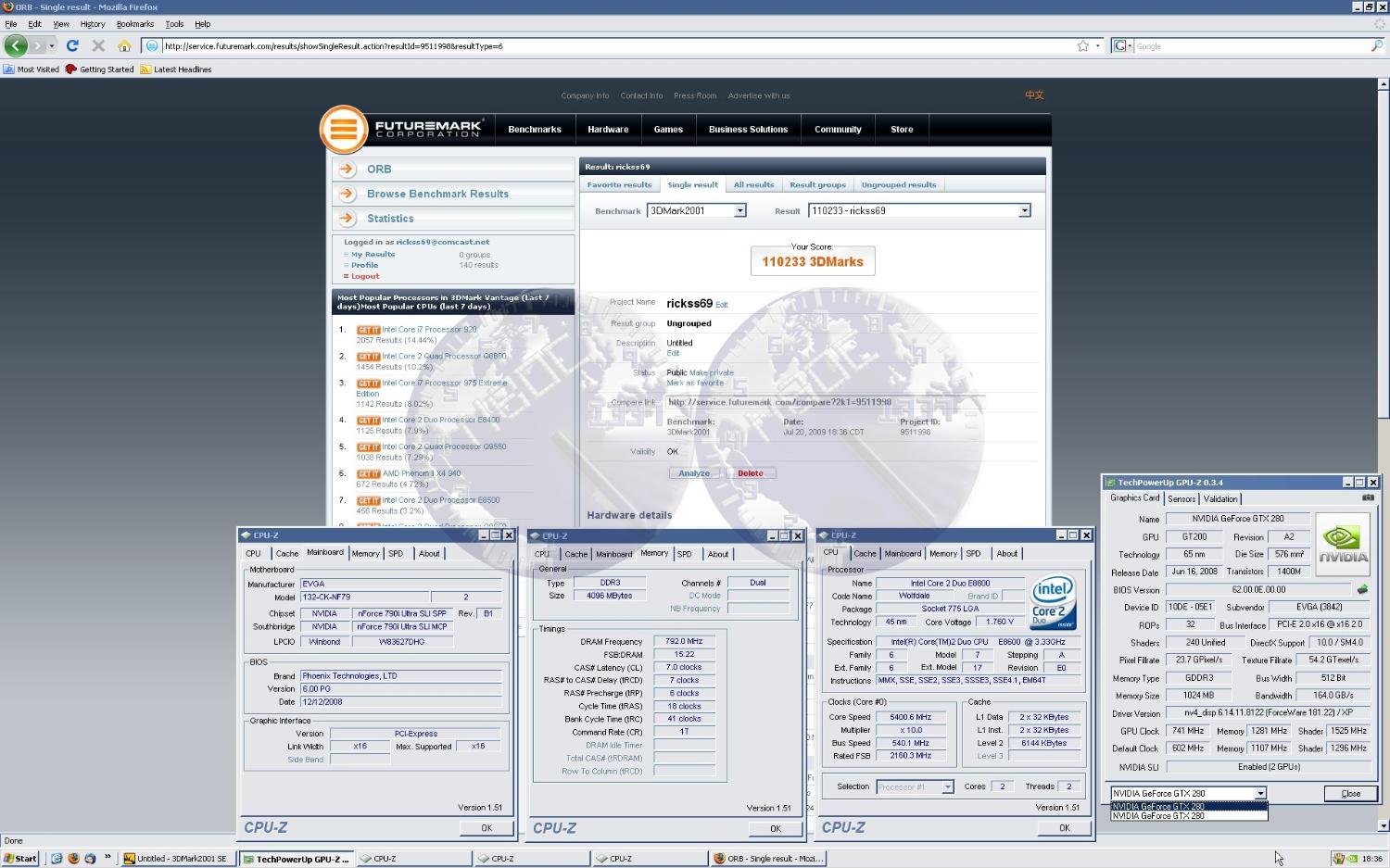Viewport: 1390px width, 868px height.
Task: Open the History menu in Firefox
Action: (x=93, y=24)
